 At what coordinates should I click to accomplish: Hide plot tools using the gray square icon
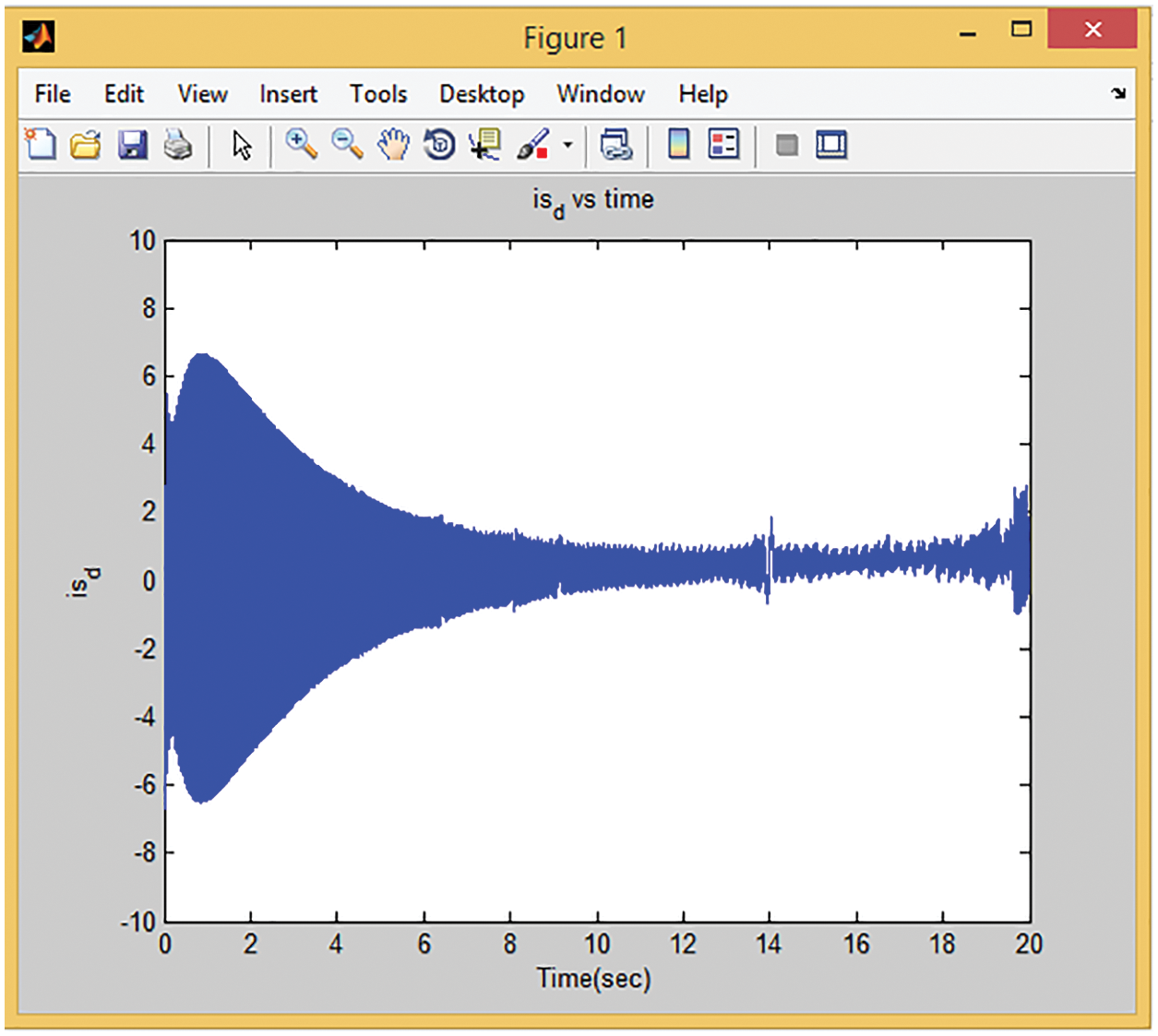coord(786,145)
